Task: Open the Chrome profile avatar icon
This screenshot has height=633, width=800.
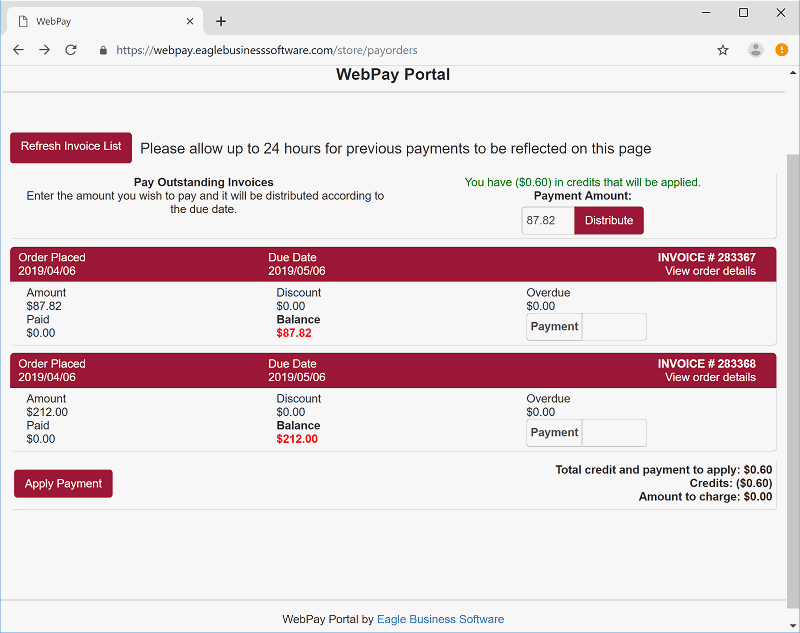Action: tap(755, 50)
